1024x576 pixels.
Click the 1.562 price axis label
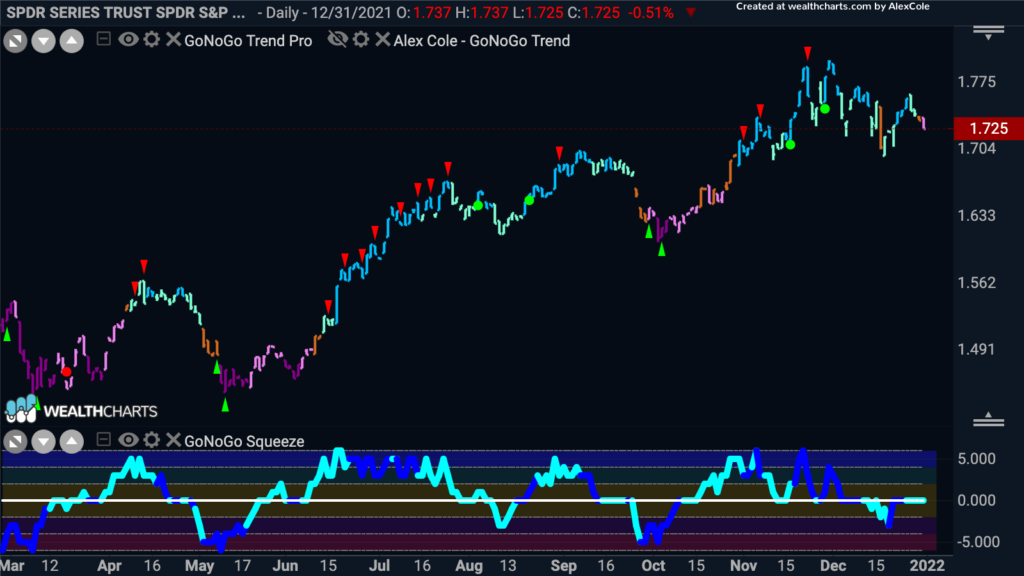(x=977, y=283)
